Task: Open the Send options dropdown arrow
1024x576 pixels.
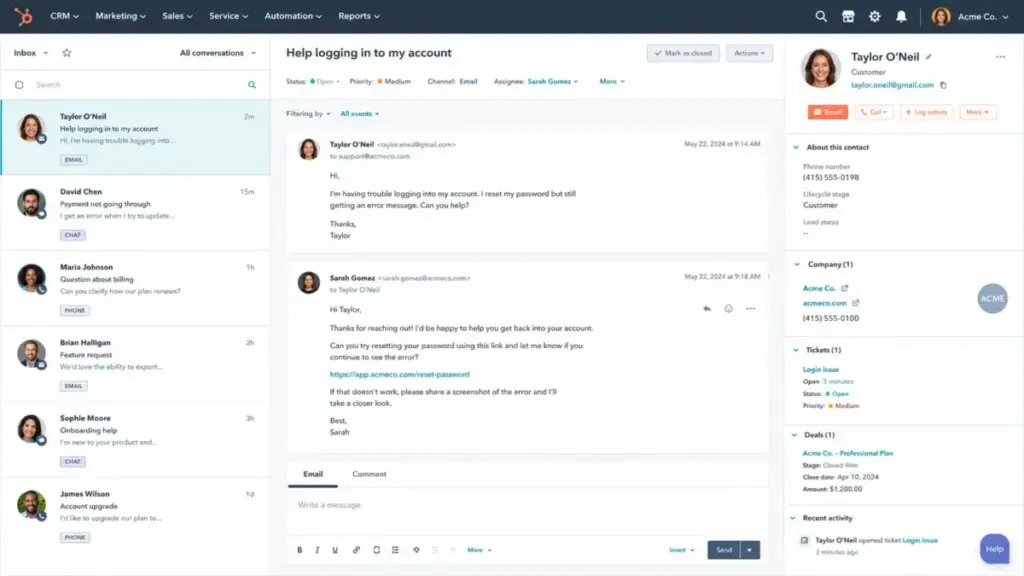Action: click(x=750, y=550)
